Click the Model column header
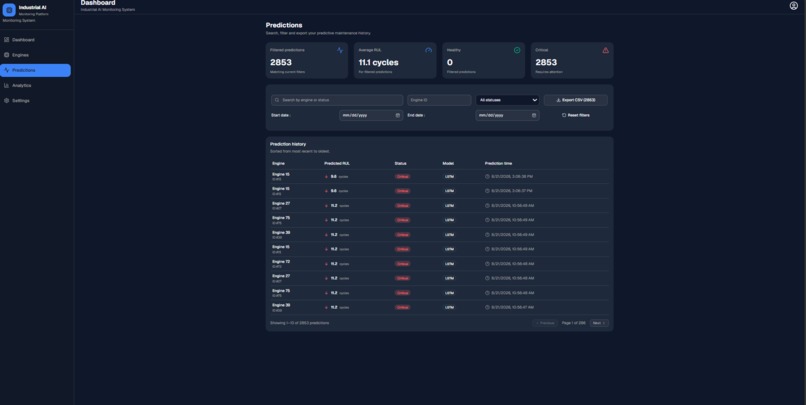 click(x=448, y=163)
